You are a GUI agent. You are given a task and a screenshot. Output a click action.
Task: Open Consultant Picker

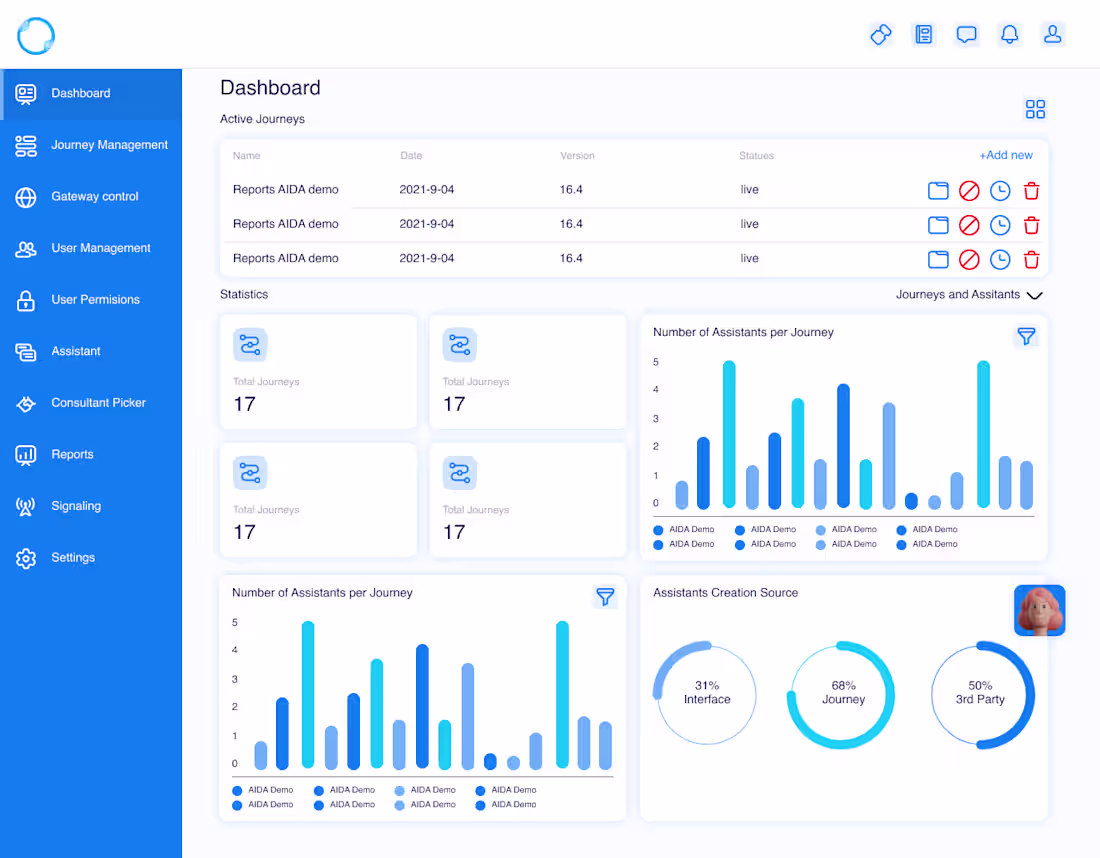pyautogui.click(x=91, y=403)
